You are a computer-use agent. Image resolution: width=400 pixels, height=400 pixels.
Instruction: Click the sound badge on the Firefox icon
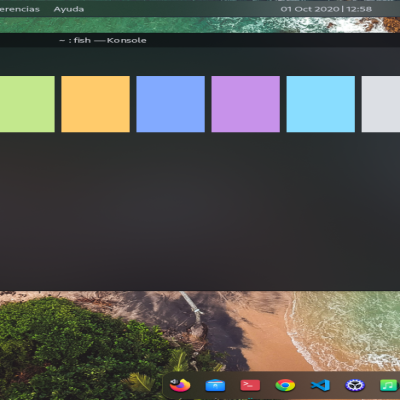click(174, 381)
